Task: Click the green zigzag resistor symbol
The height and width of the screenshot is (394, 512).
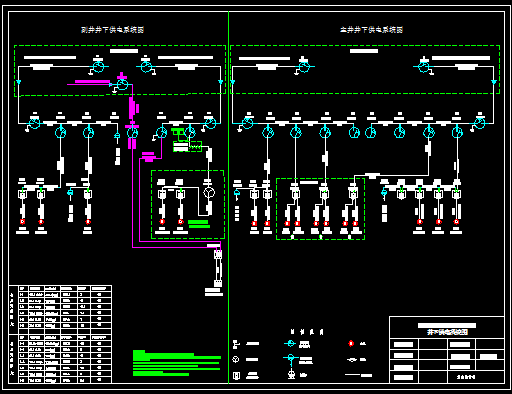Action: pos(195,146)
